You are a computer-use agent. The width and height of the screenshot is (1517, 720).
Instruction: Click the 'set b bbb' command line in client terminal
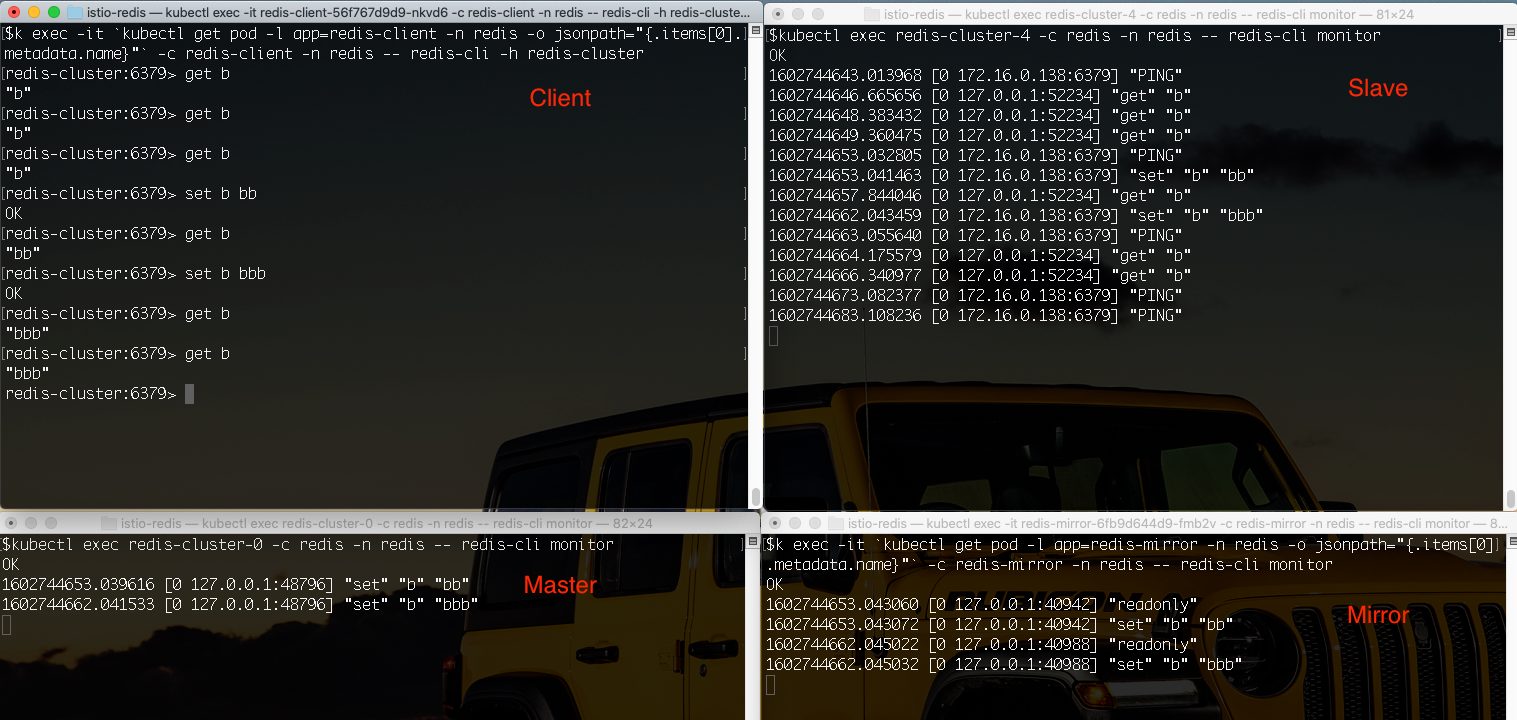pyautogui.click(x=136, y=274)
